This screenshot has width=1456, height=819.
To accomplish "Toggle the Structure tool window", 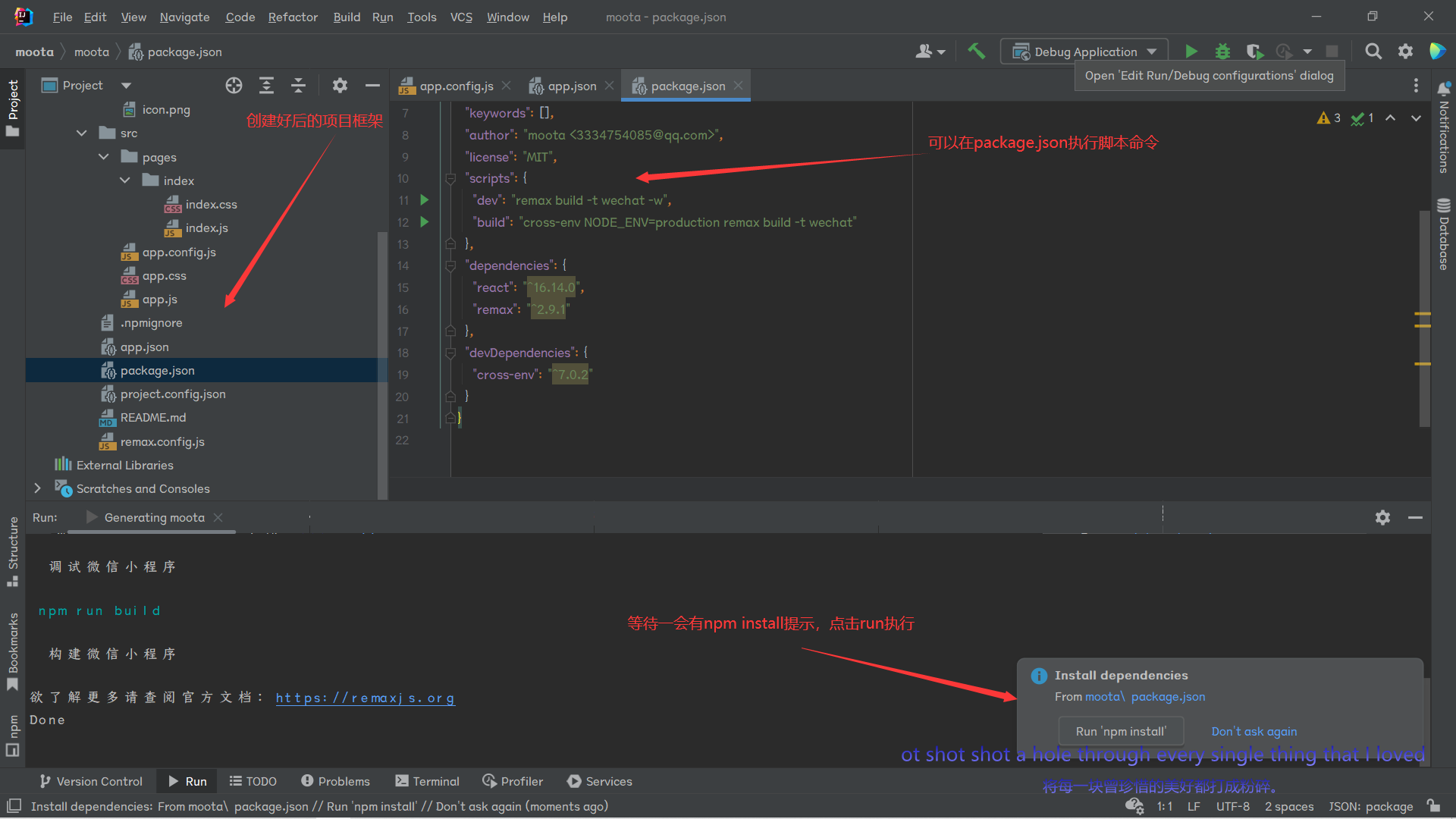I will (13, 551).
